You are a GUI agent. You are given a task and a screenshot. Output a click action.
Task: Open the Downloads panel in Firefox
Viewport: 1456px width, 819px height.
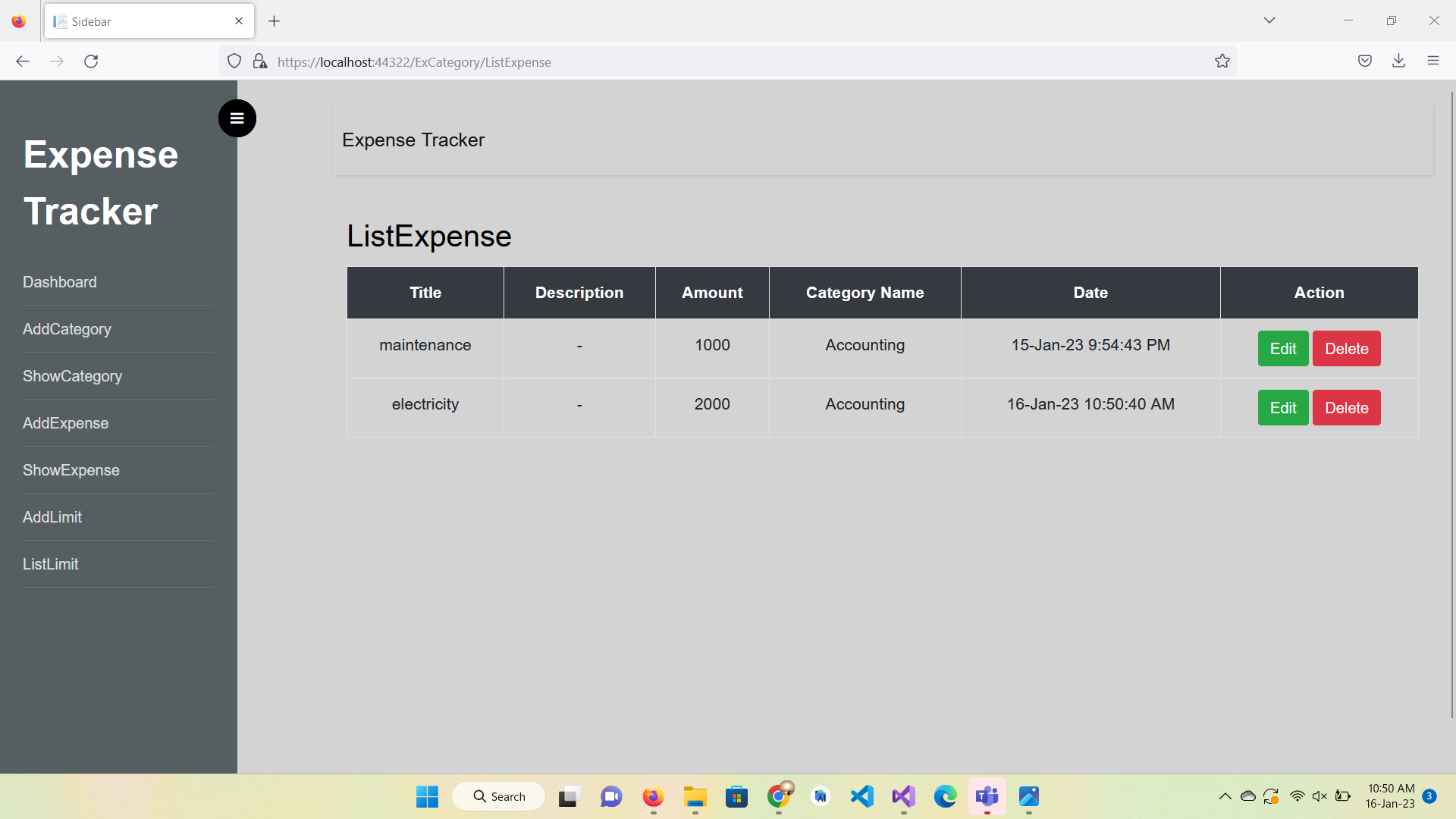[x=1399, y=61]
